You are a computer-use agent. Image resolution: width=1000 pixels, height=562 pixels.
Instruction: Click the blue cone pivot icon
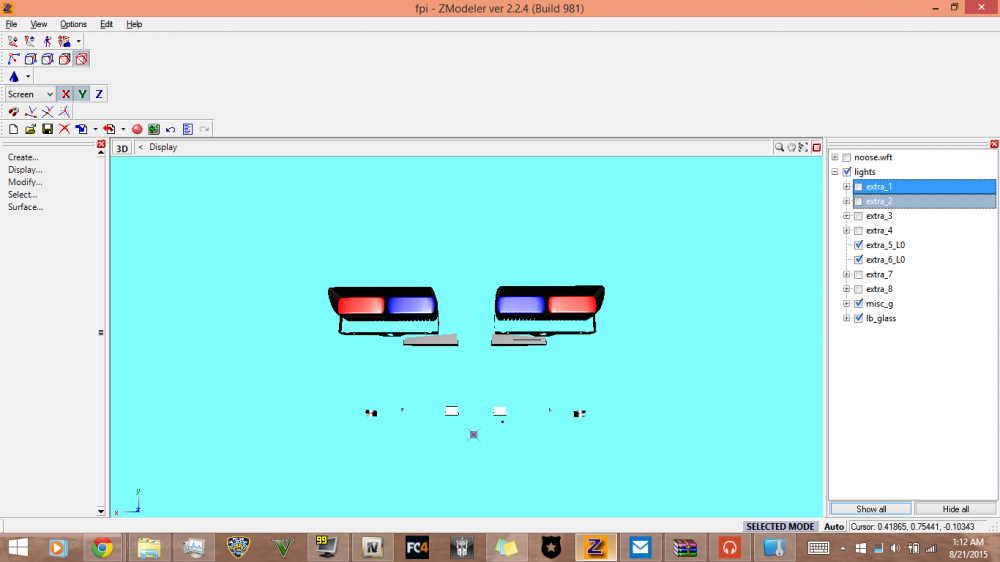tap(13, 77)
